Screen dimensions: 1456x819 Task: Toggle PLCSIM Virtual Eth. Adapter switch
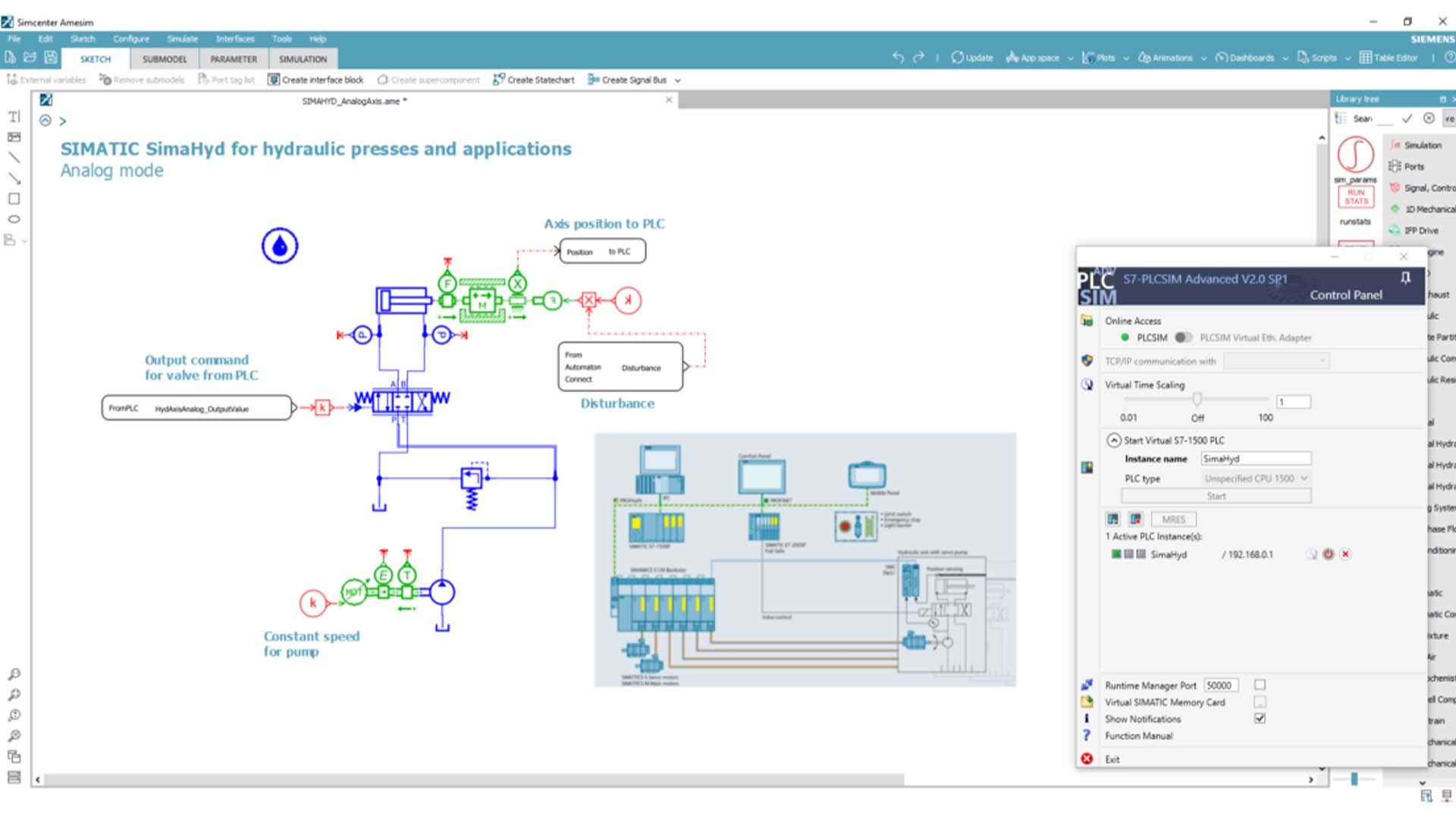1184,337
